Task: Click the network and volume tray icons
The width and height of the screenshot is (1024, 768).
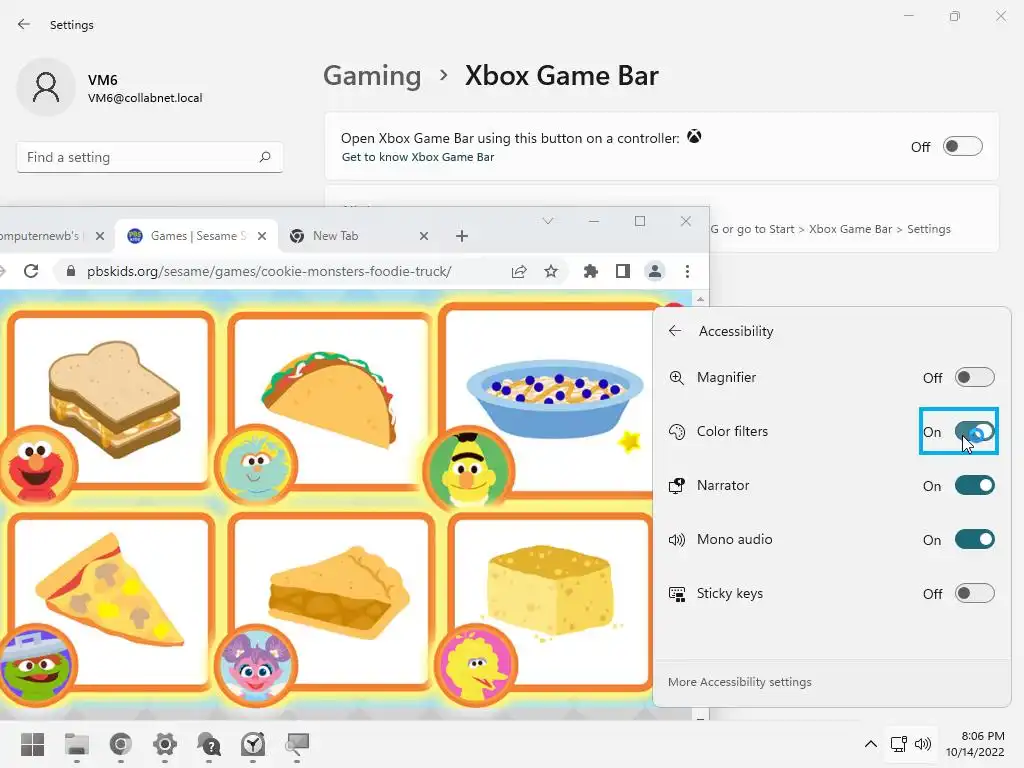Action: coord(911,744)
